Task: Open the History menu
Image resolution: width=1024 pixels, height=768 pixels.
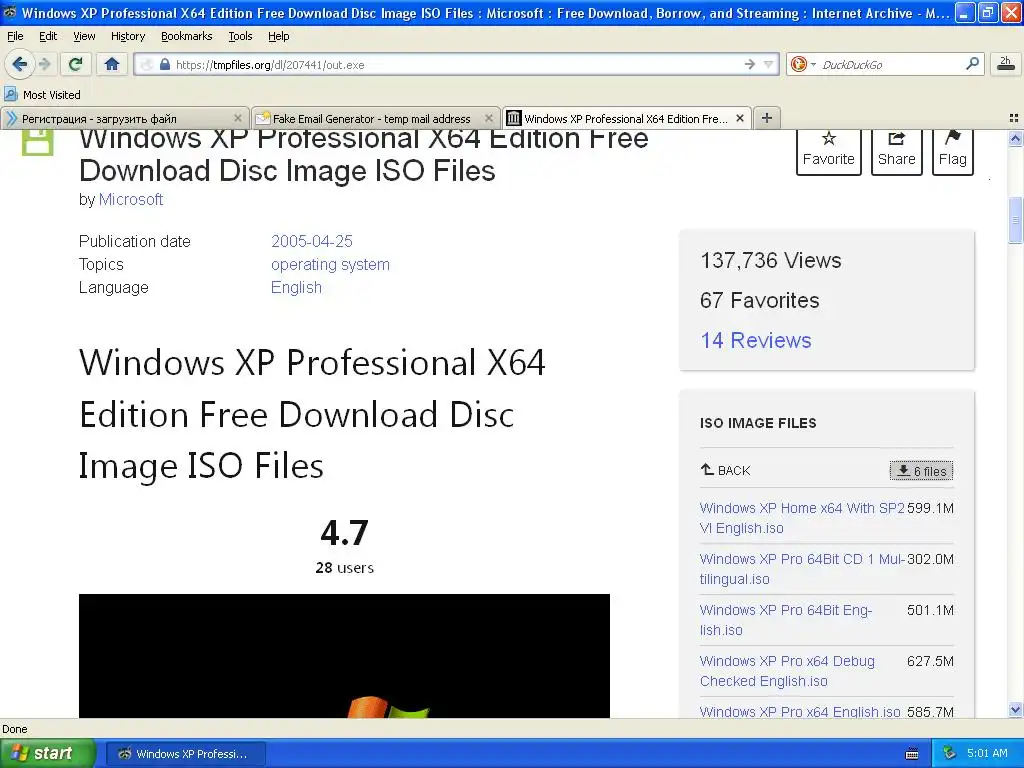Action: point(127,36)
